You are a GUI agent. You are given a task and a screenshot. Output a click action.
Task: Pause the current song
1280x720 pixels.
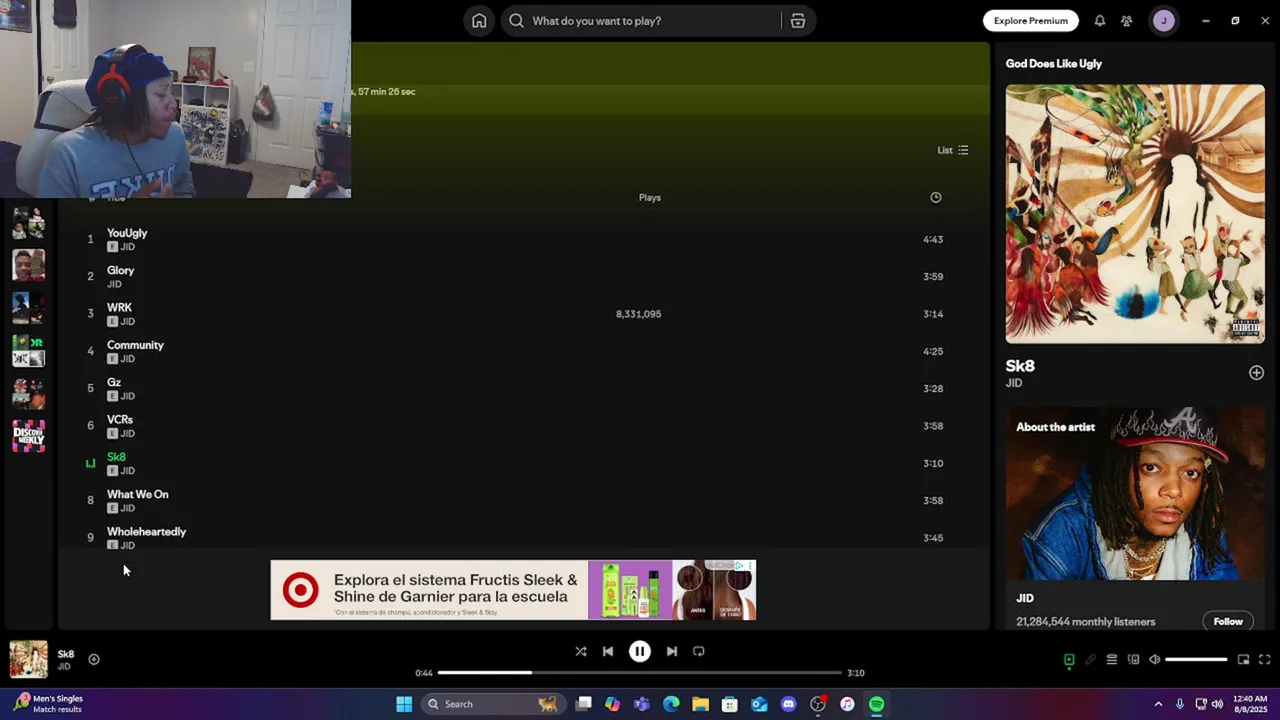[640, 652]
